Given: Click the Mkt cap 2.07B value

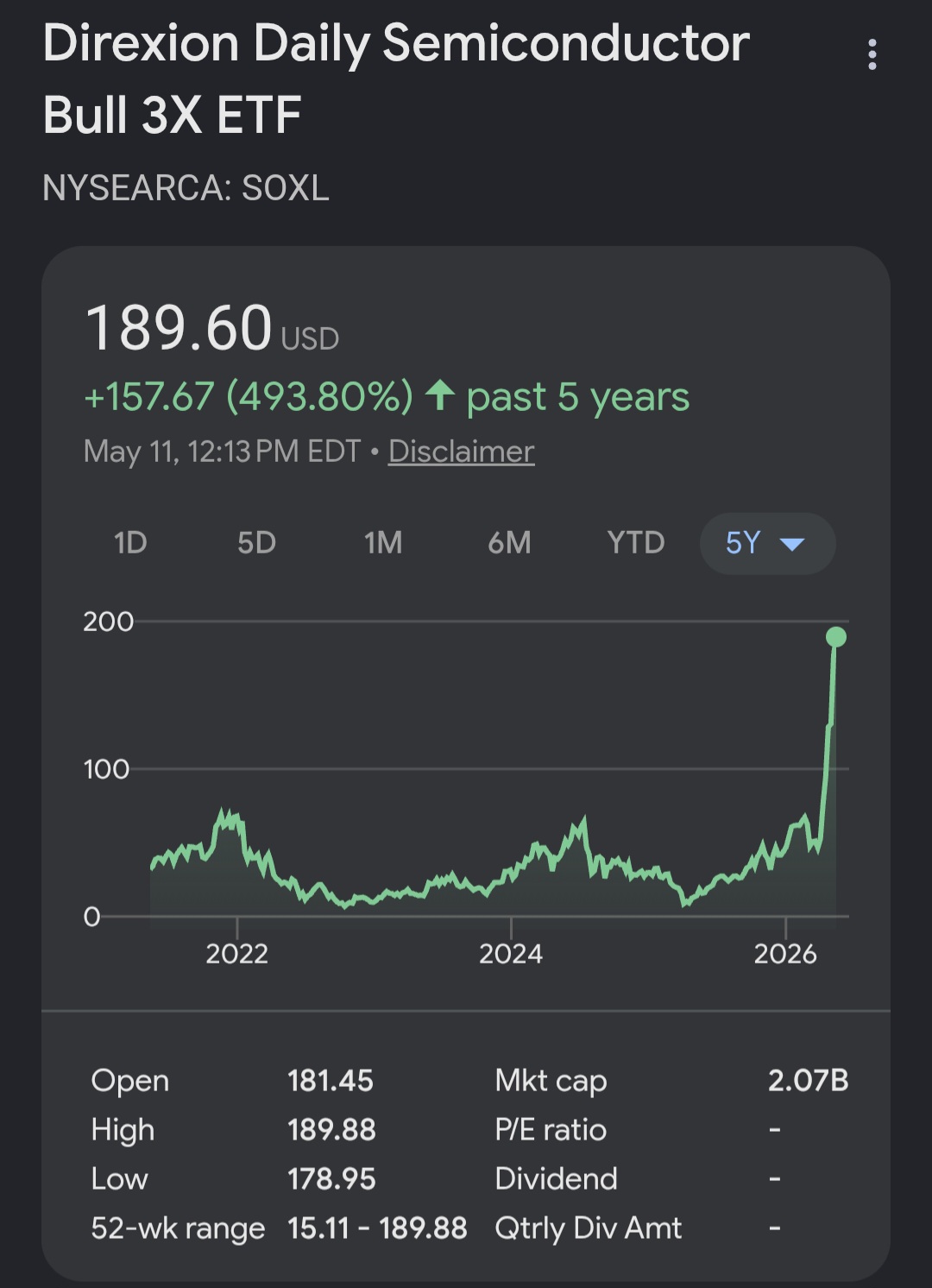Looking at the screenshot, I should coord(808,1080).
